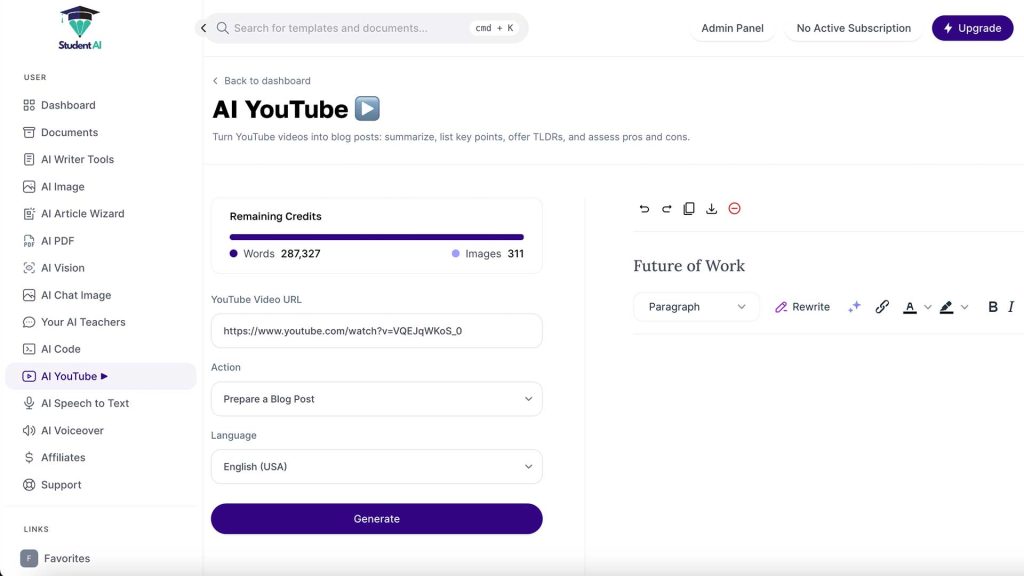
Task: Click the YouTube Video URL input field
Action: pos(376,330)
